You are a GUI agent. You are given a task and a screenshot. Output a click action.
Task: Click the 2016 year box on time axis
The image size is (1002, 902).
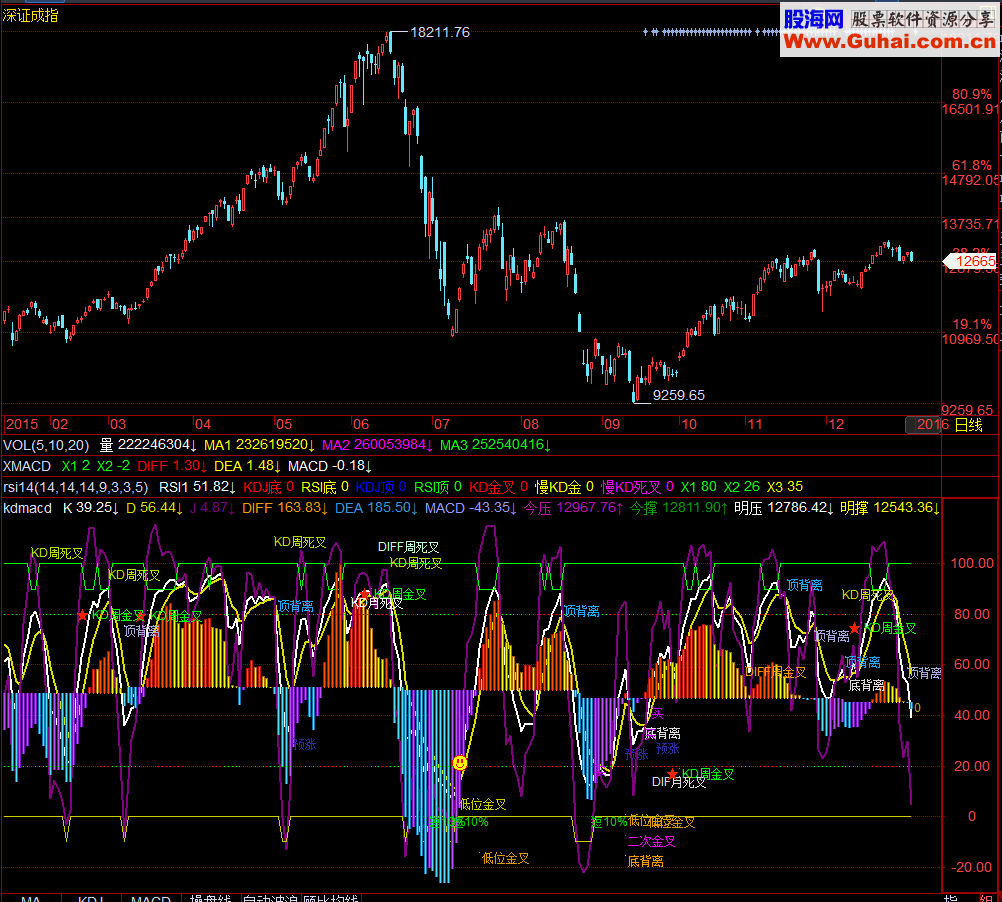tap(925, 424)
